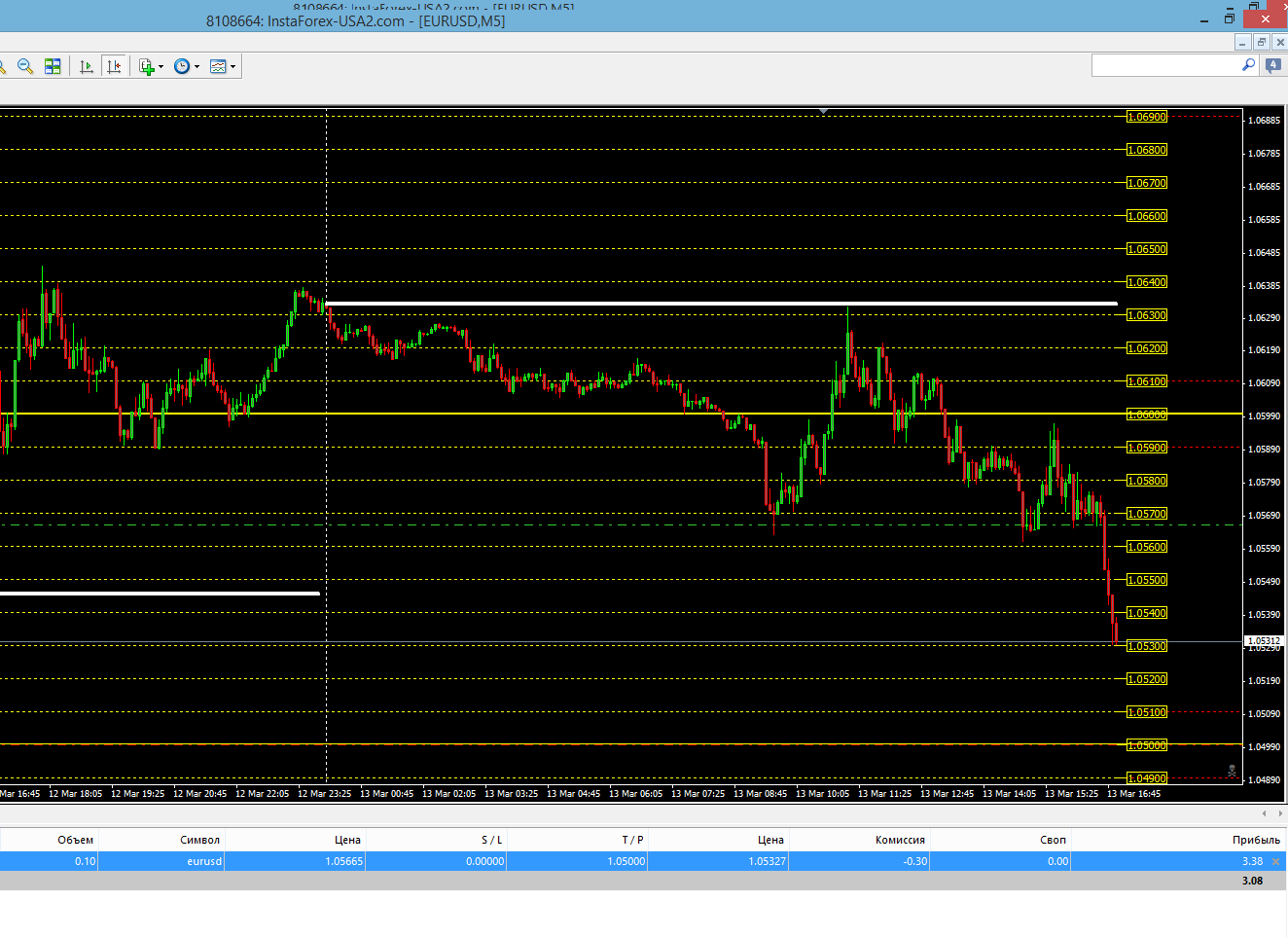Click the search magnifier icon
This screenshot has height=938, width=1288.
(x=1249, y=65)
